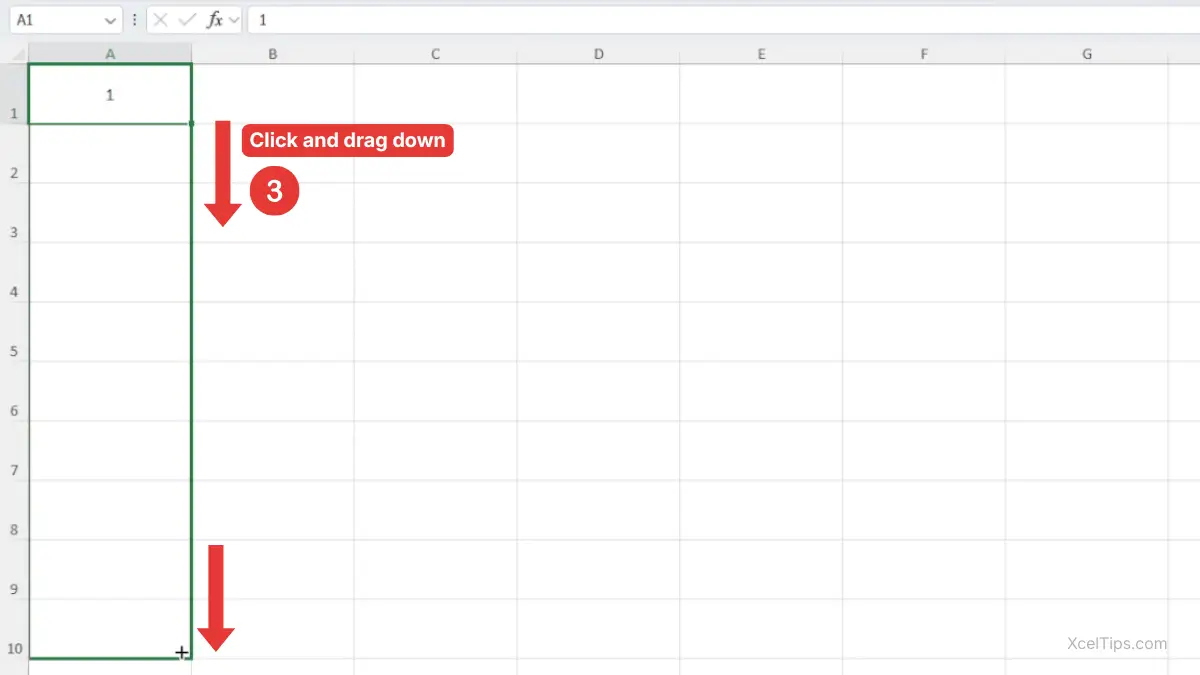Select column A header

110,54
